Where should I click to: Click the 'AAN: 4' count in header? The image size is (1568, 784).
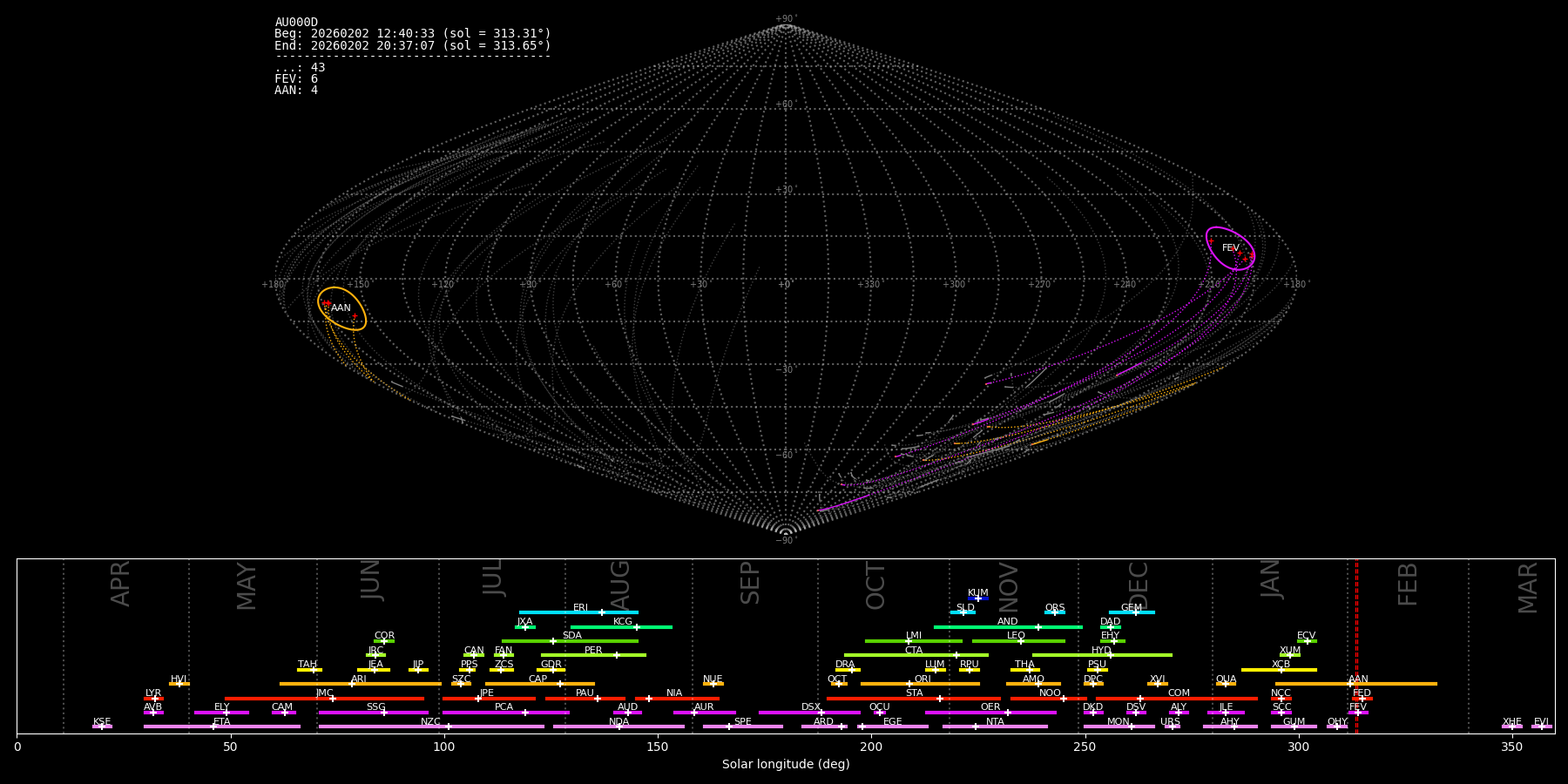[x=296, y=91]
